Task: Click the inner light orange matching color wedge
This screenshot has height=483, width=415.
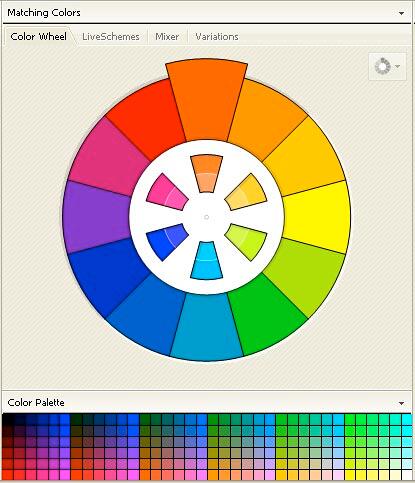Action: 207,173
